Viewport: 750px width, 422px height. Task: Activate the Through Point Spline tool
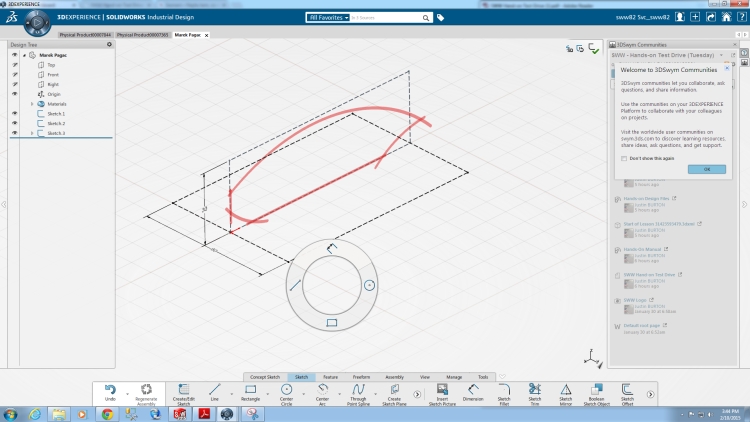(358, 391)
